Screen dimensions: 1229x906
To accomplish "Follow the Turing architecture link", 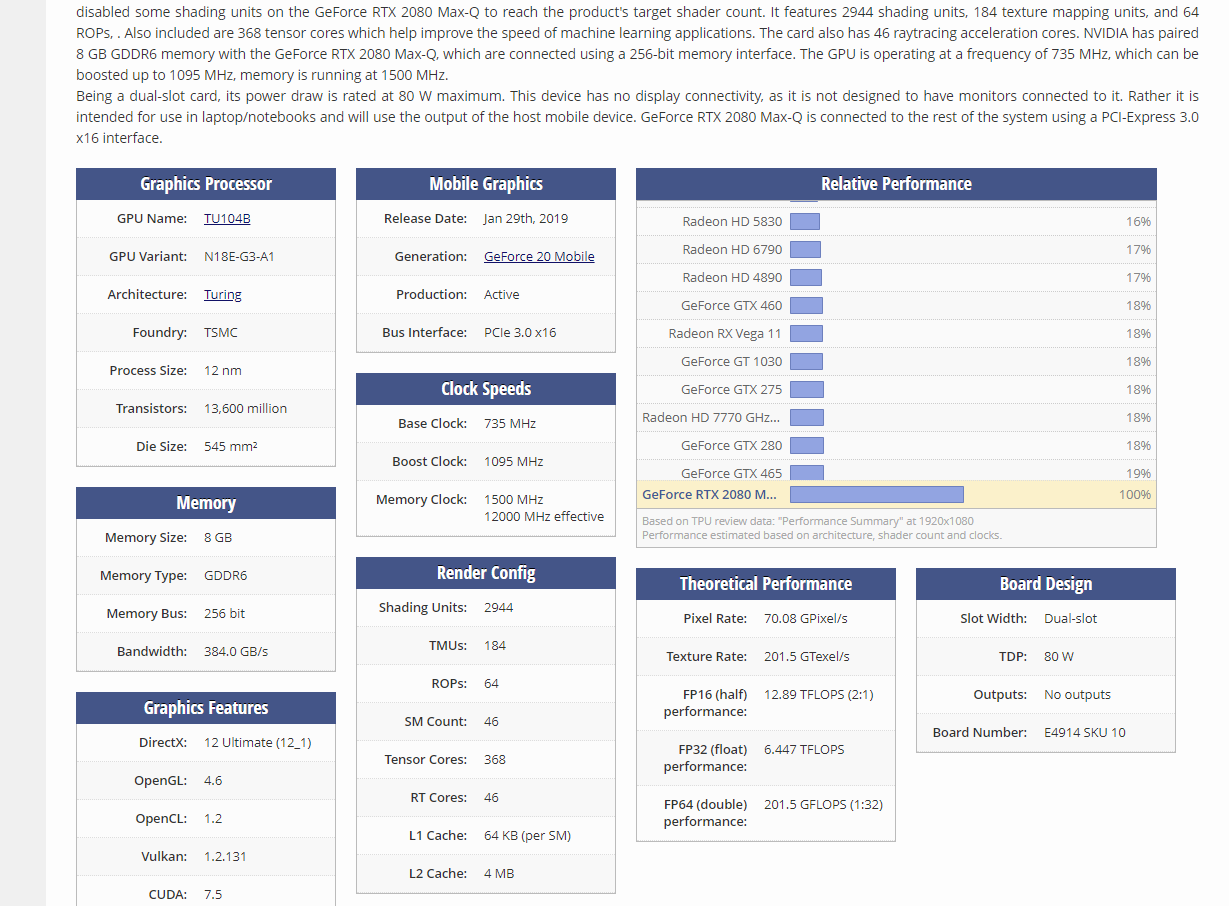I will (x=222, y=295).
